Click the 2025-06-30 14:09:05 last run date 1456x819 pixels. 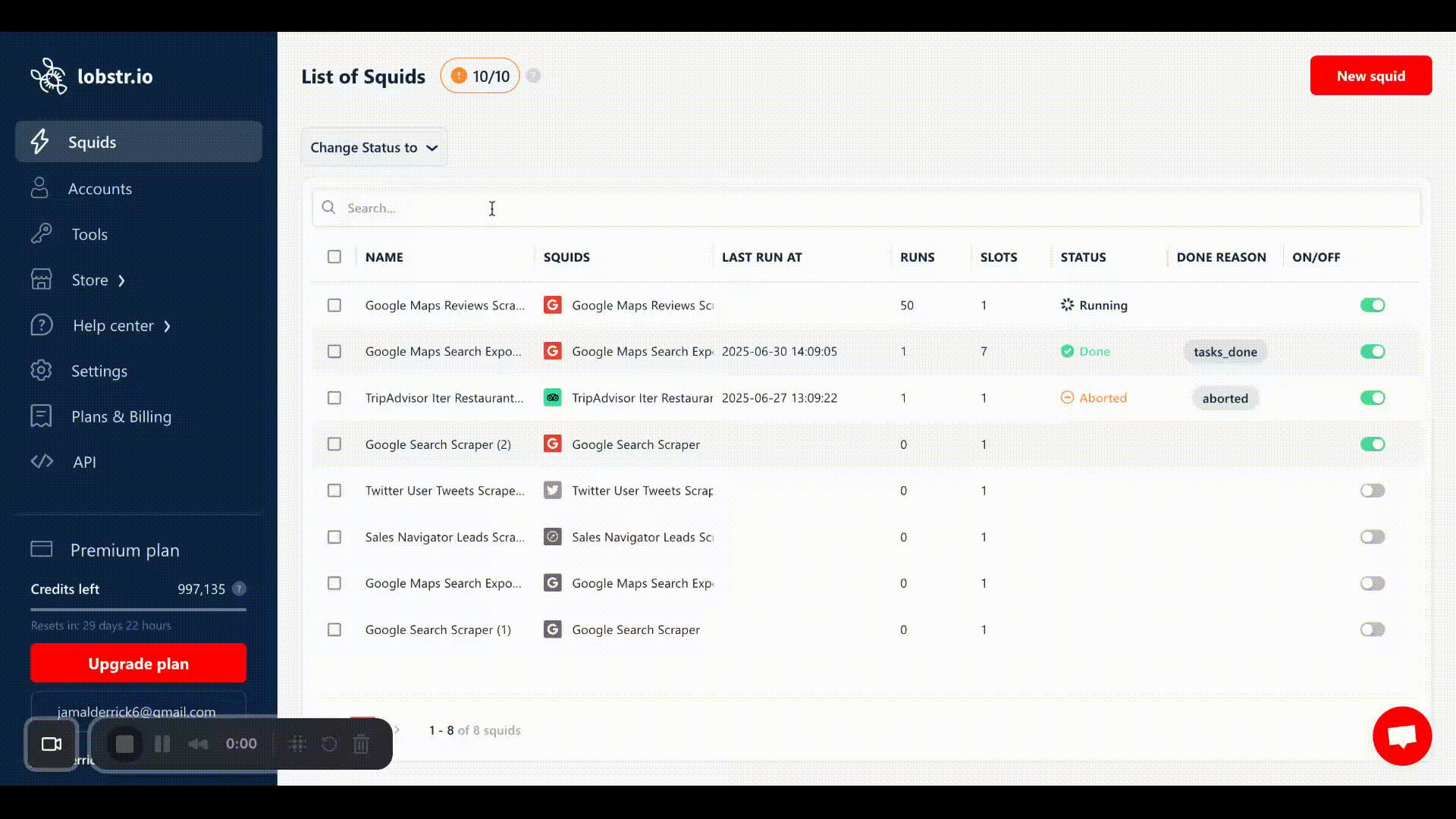(x=780, y=351)
